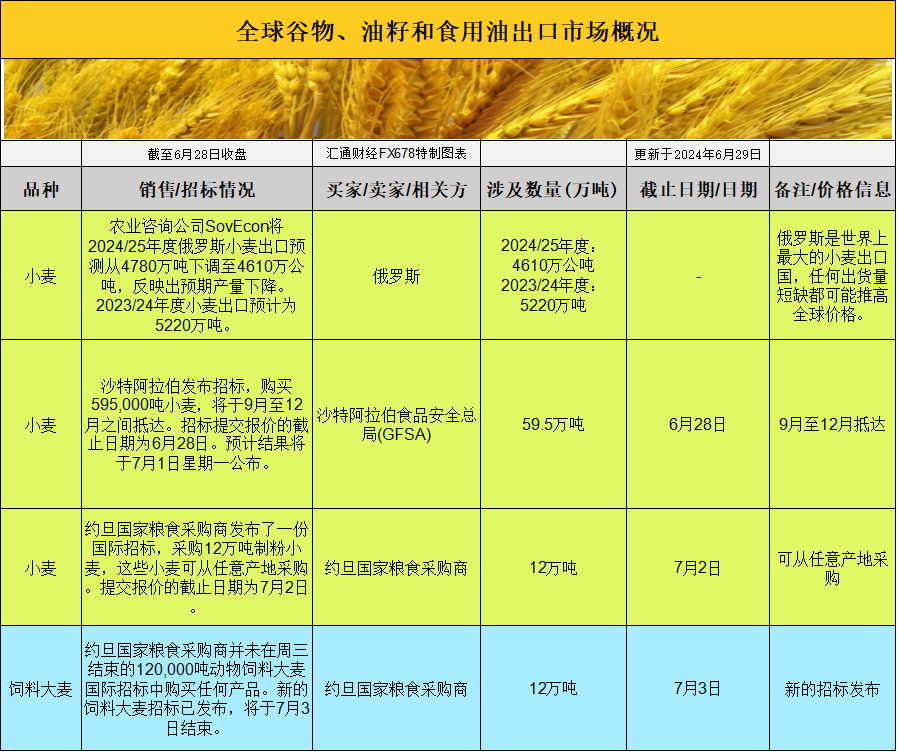Select the 俄罗斯是世界上最大的小麦出口国 remark cell
Screen dimensions: 897x752
coord(832,276)
